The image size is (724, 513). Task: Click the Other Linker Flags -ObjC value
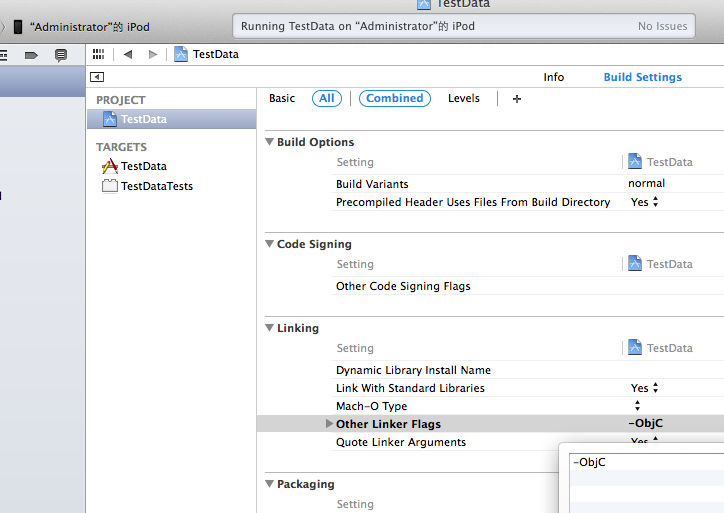[646, 423]
